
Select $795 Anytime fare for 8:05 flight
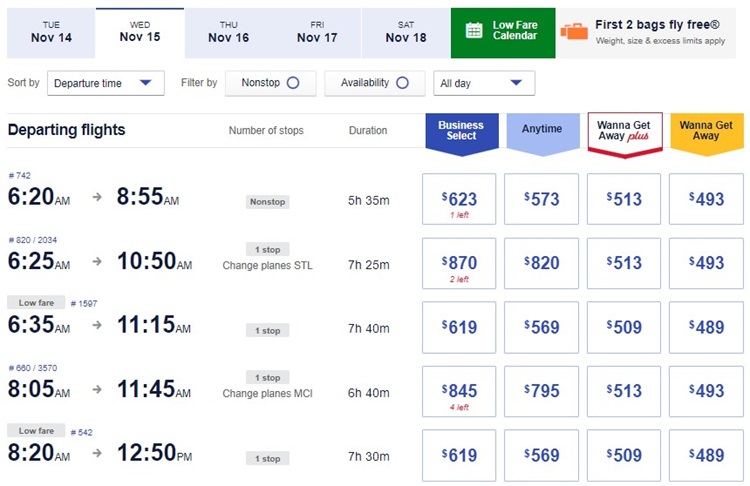[542, 391]
